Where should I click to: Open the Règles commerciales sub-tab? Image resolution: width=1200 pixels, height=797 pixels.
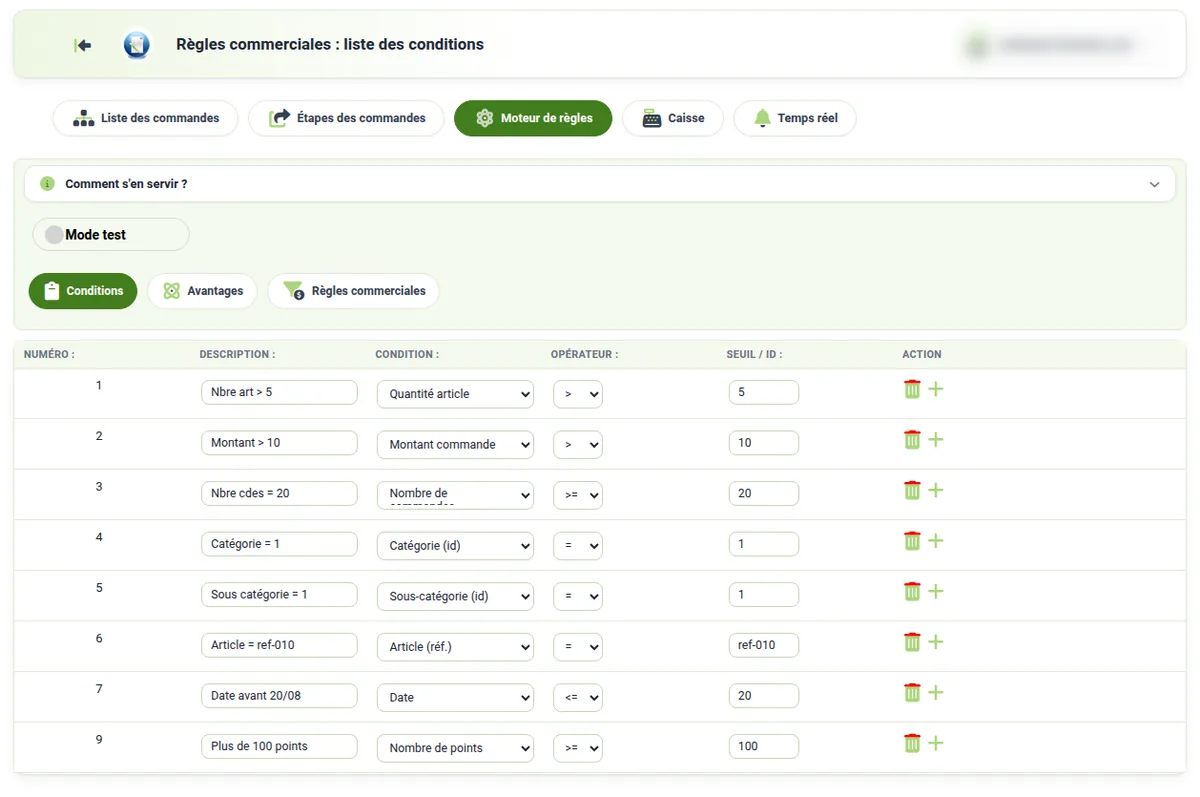(x=353, y=291)
